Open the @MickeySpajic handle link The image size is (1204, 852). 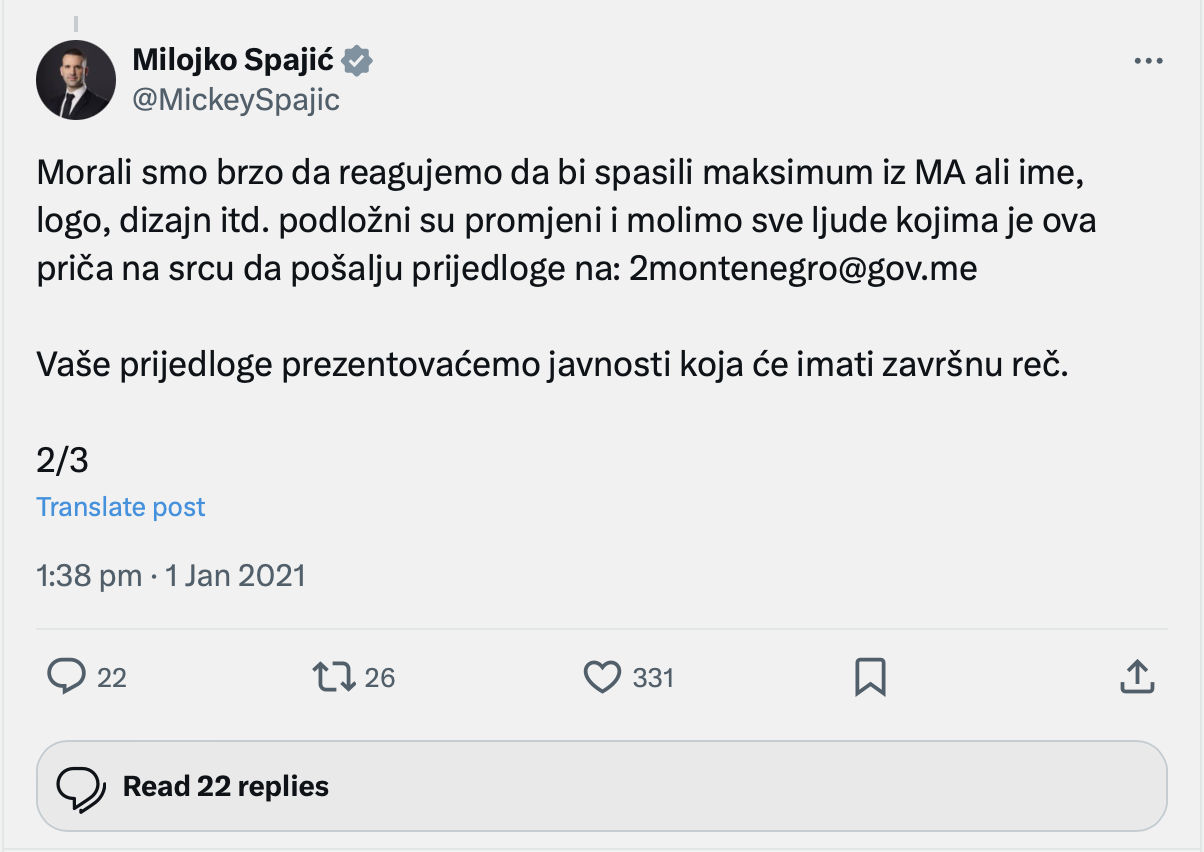(x=236, y=100)
